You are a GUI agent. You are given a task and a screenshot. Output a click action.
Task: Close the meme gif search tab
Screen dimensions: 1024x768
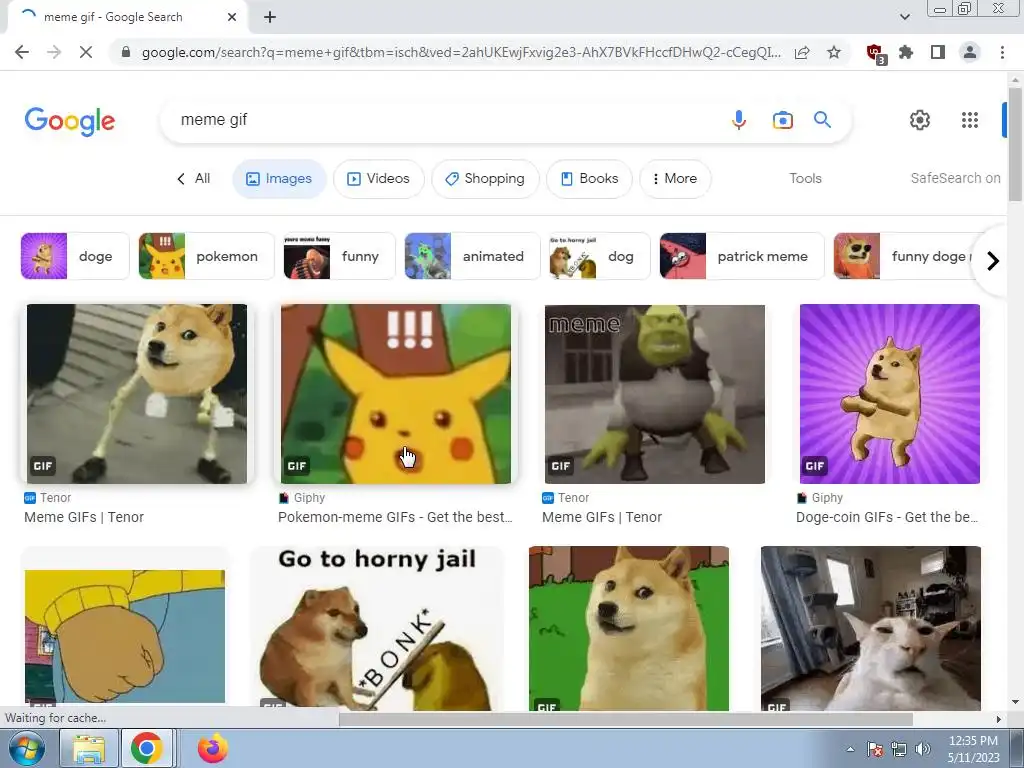232,17
